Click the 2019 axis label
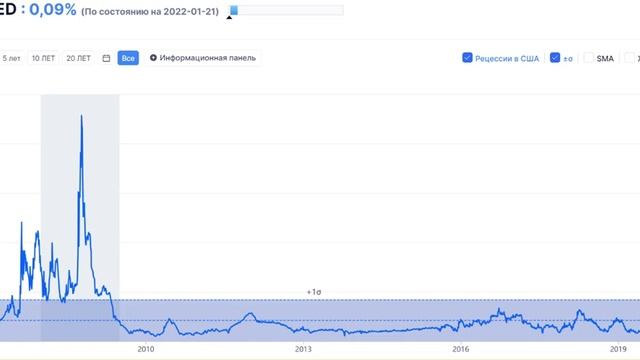 [x=618, y=349]
